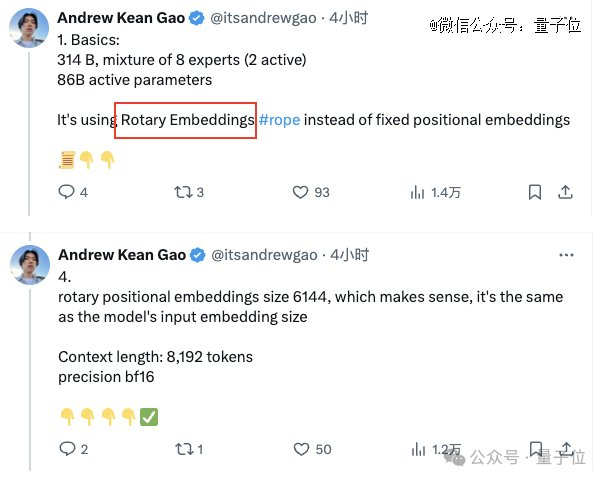Open avatar thumbnail of the first tweet
605x481 pixels.
coord(31,29)
